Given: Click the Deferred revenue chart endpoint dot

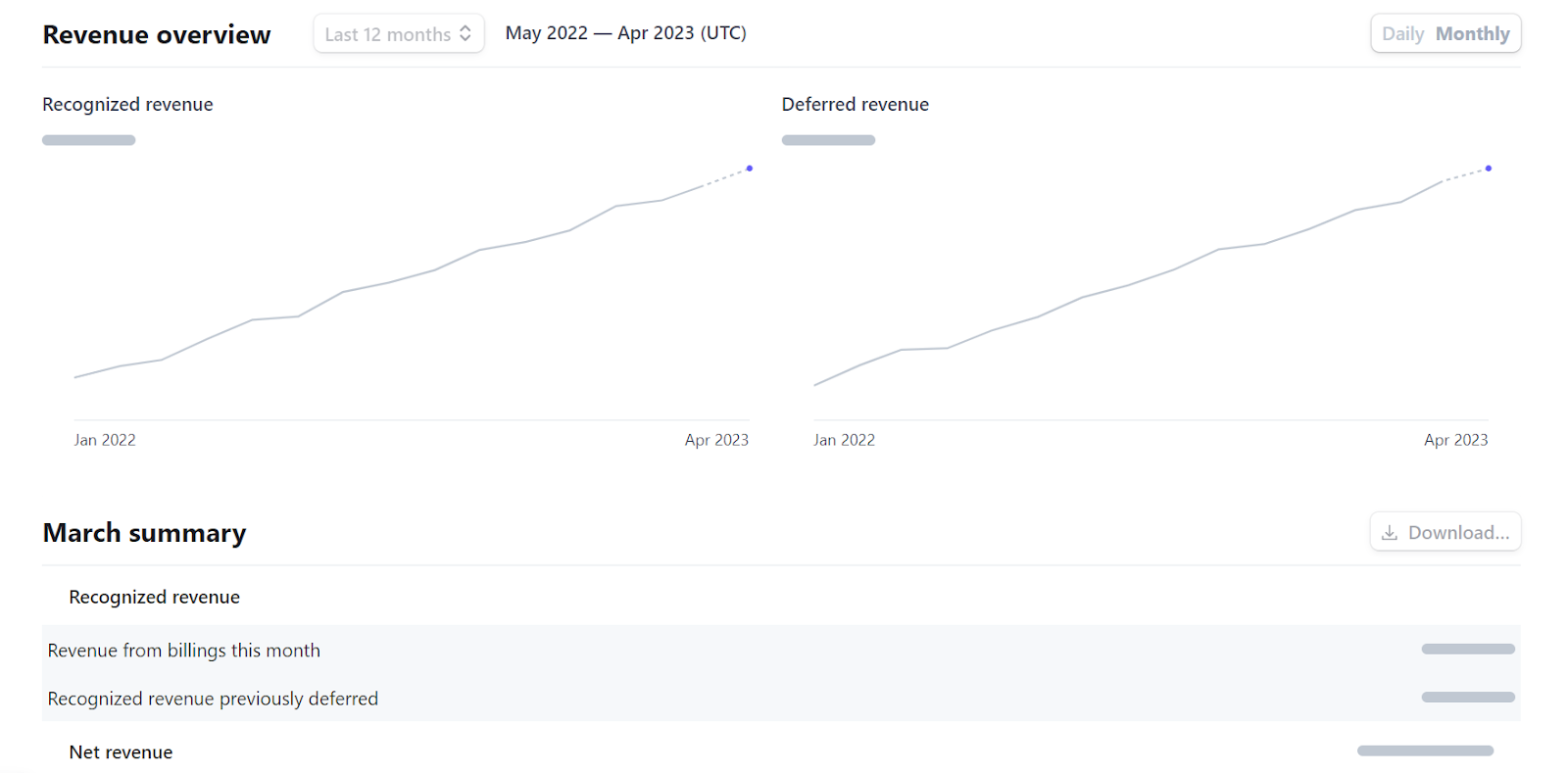Looking at the screenshot, I should tap(1489, 169).
